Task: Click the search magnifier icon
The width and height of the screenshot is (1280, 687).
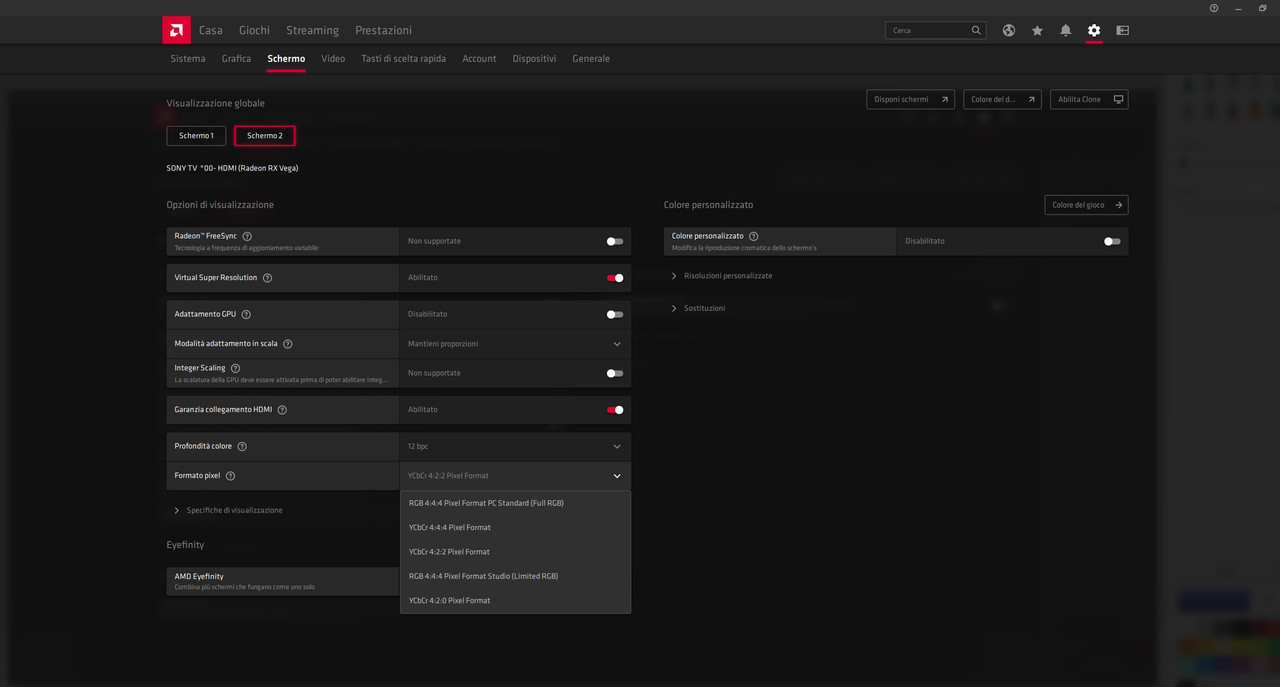Action: click(976, 30)
